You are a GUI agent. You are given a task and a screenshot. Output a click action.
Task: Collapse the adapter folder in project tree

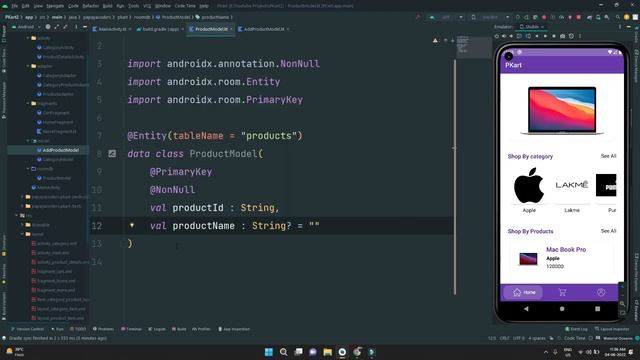28,66
